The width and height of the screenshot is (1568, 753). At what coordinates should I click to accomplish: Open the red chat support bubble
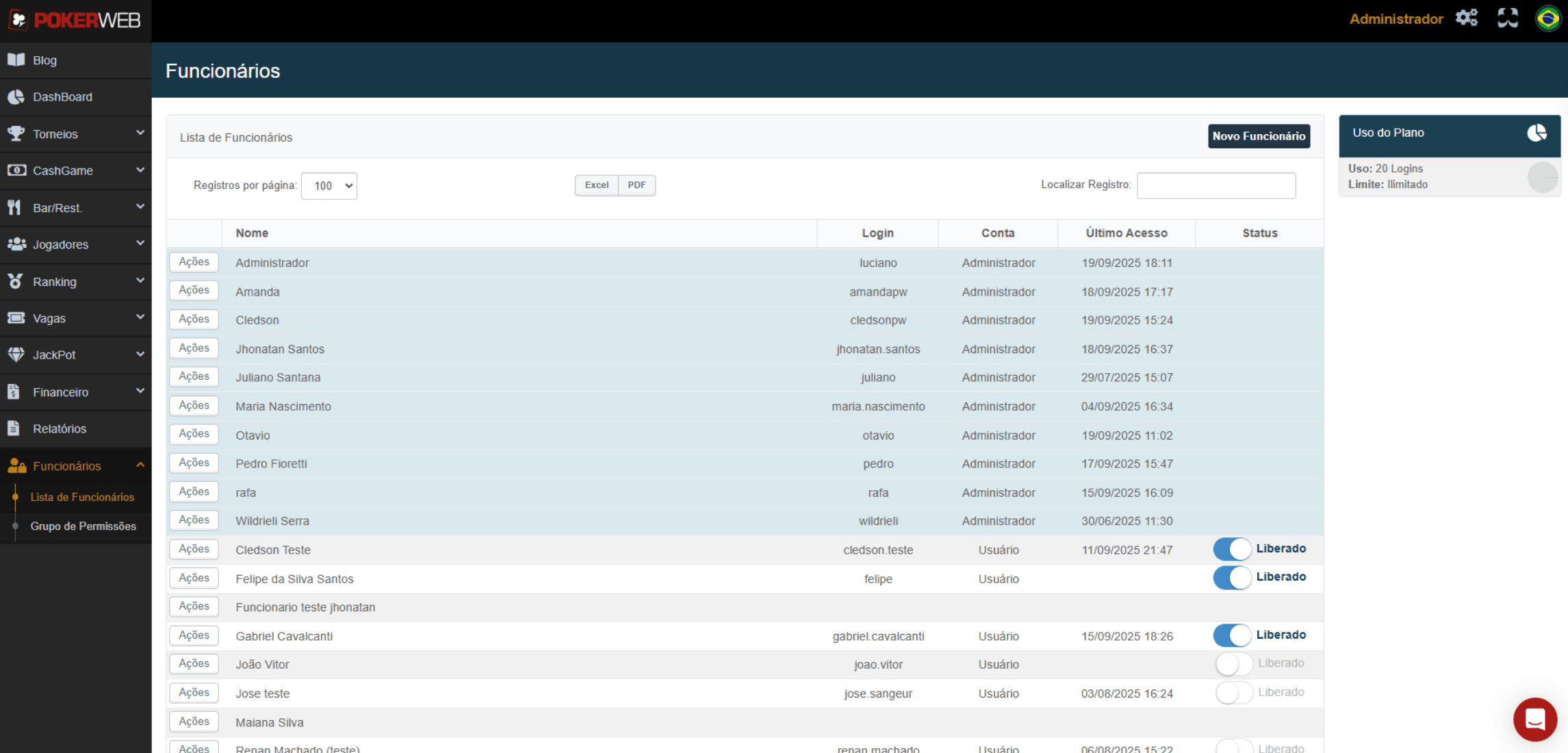click(x=1534, y=719)
